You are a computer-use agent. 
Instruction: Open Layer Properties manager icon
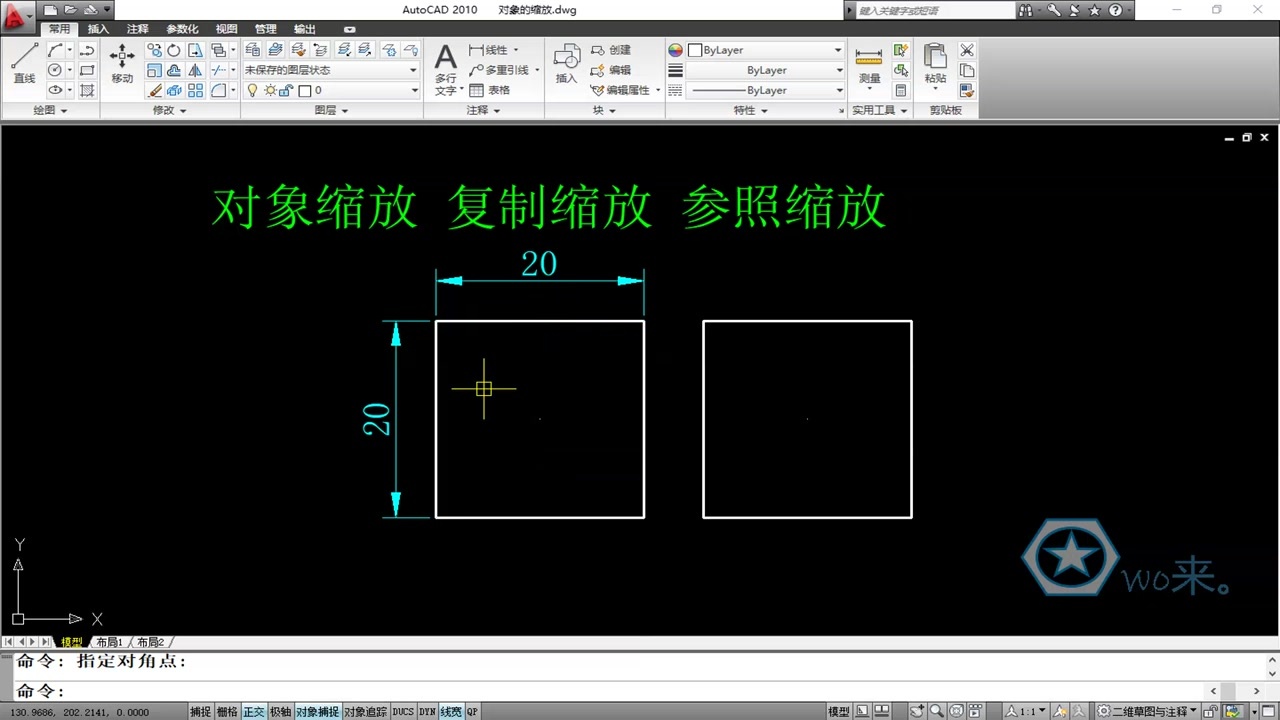[x=252, y=50]
